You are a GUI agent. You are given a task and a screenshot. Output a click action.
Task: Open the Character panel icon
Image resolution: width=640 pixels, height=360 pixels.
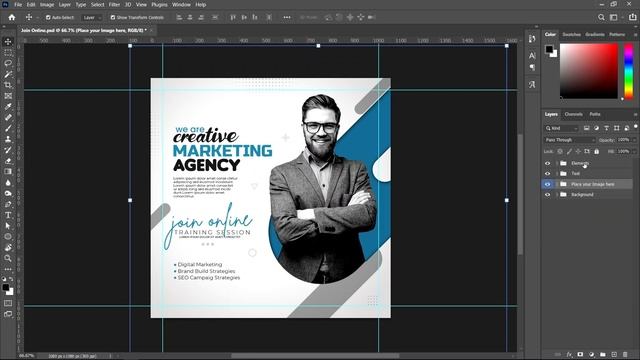(x=532, y=55)
